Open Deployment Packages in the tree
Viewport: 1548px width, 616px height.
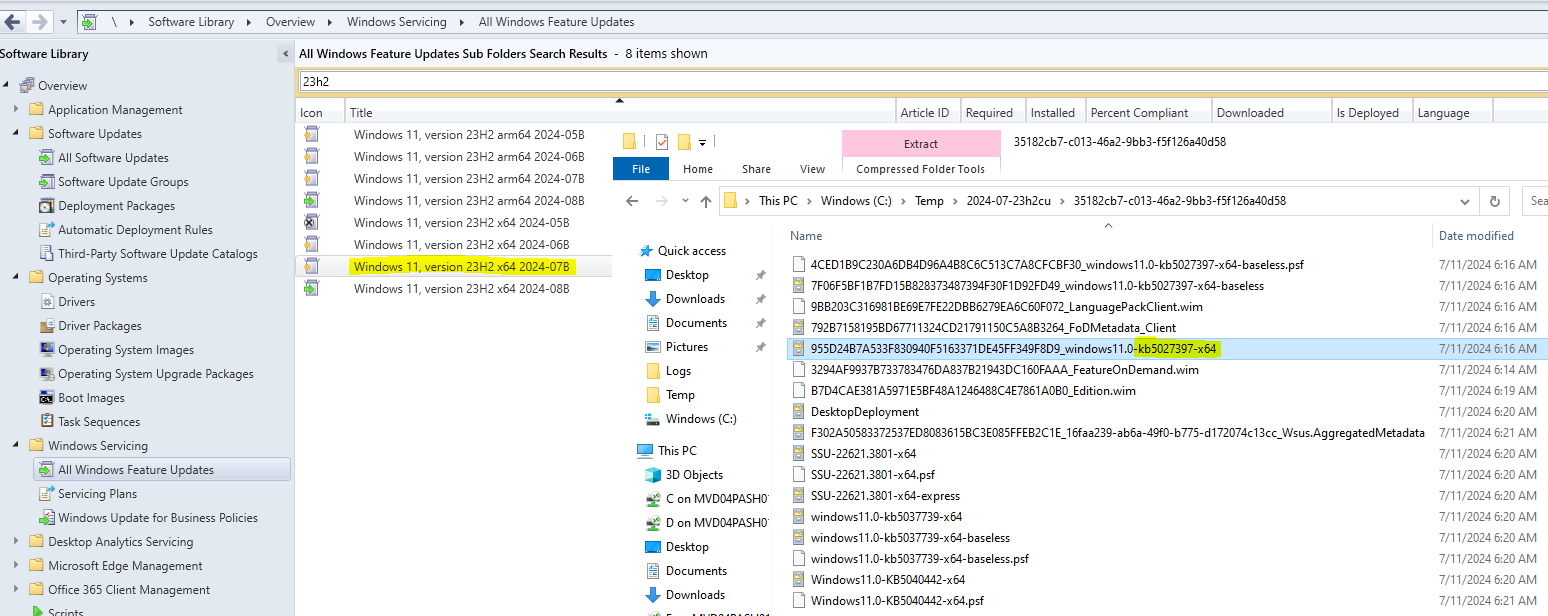(x=116, y=206)
